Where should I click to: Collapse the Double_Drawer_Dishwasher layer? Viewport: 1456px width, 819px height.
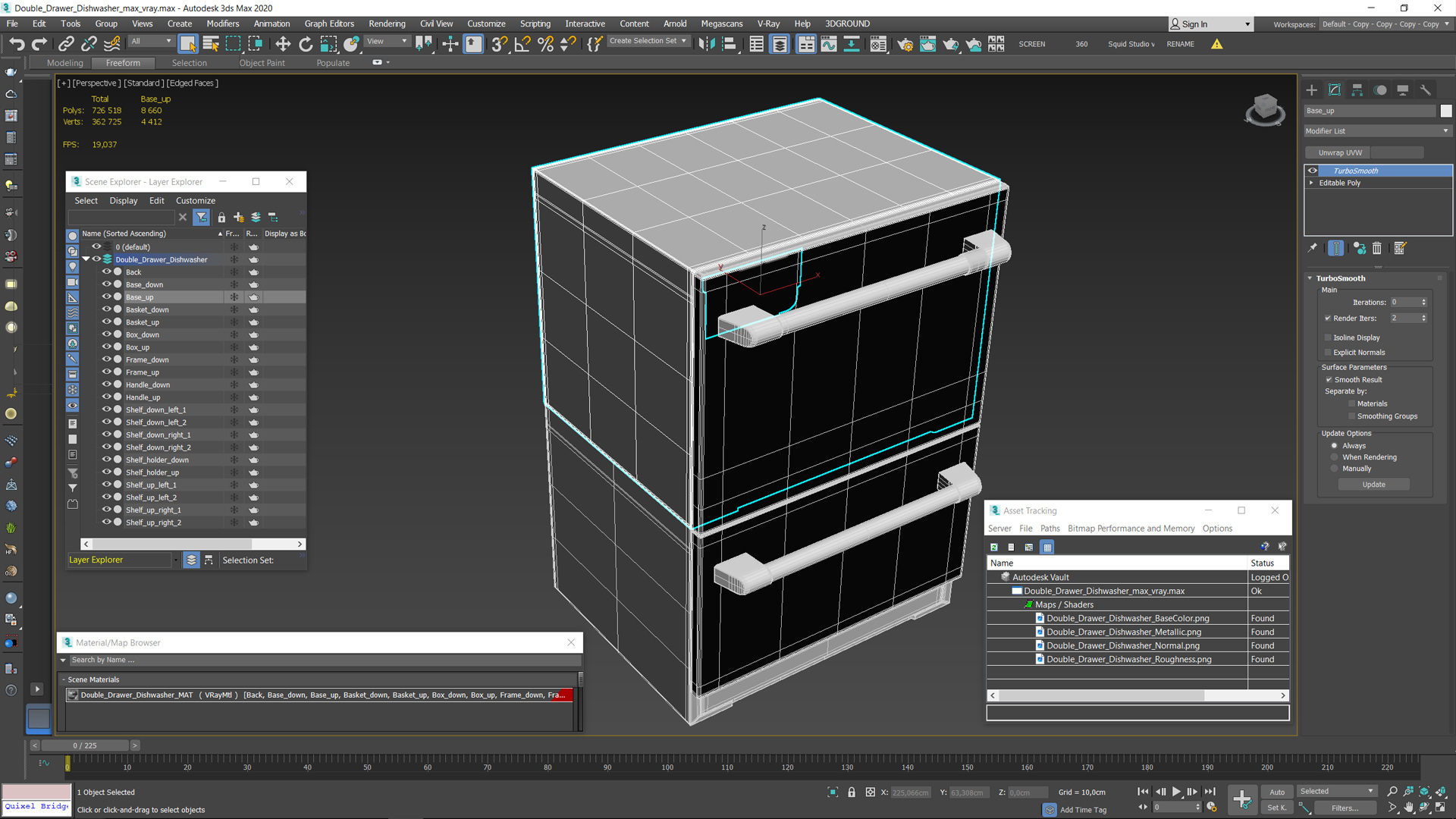(x=86, y=259)
